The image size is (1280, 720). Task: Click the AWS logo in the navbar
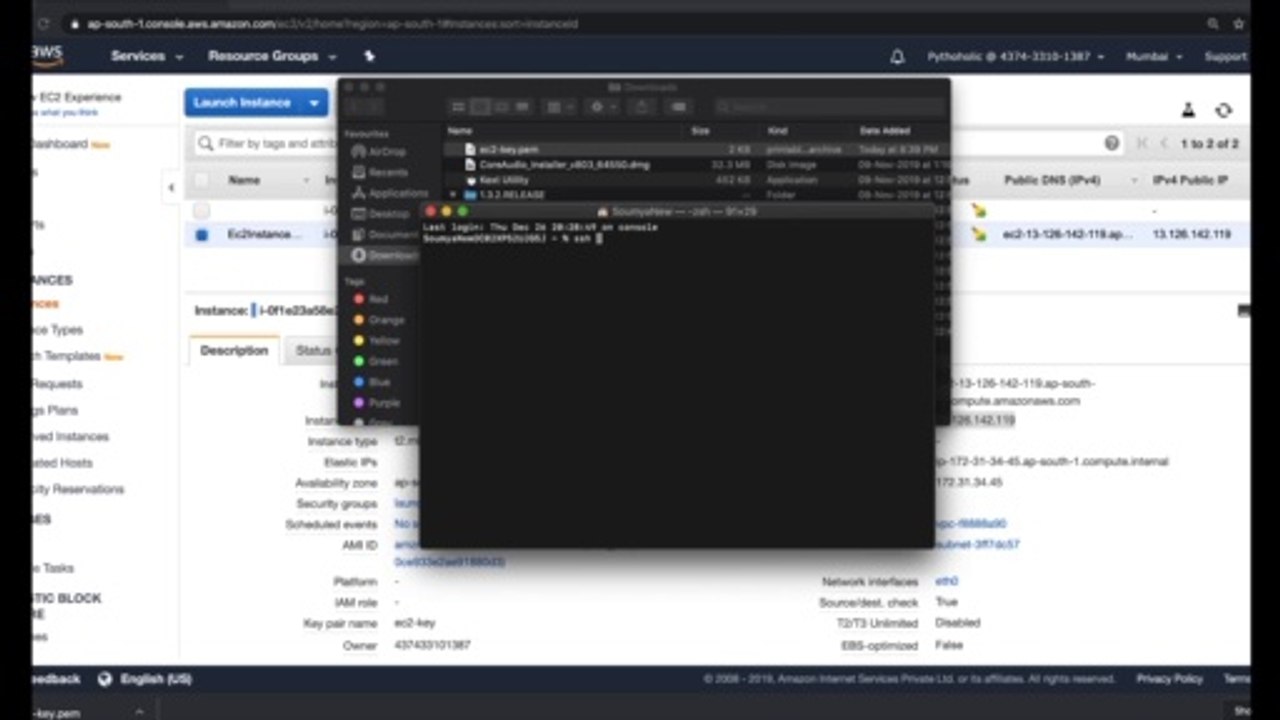point(47,56)
